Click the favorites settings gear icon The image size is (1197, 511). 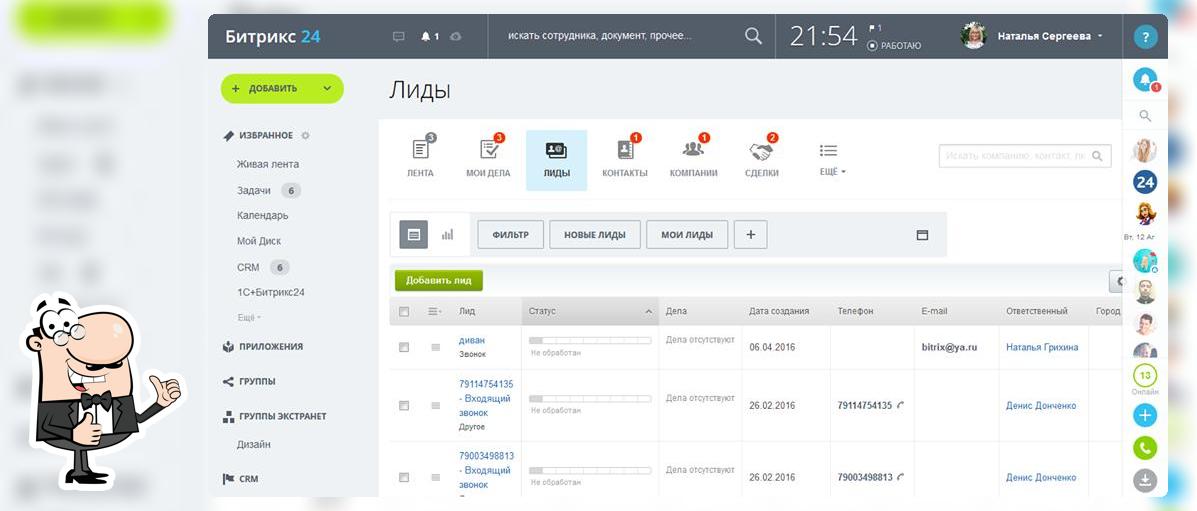click(305, 136)
